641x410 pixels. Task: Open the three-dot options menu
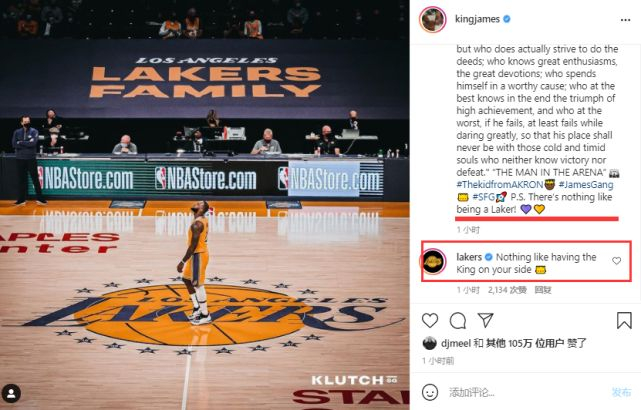point(625,20)
